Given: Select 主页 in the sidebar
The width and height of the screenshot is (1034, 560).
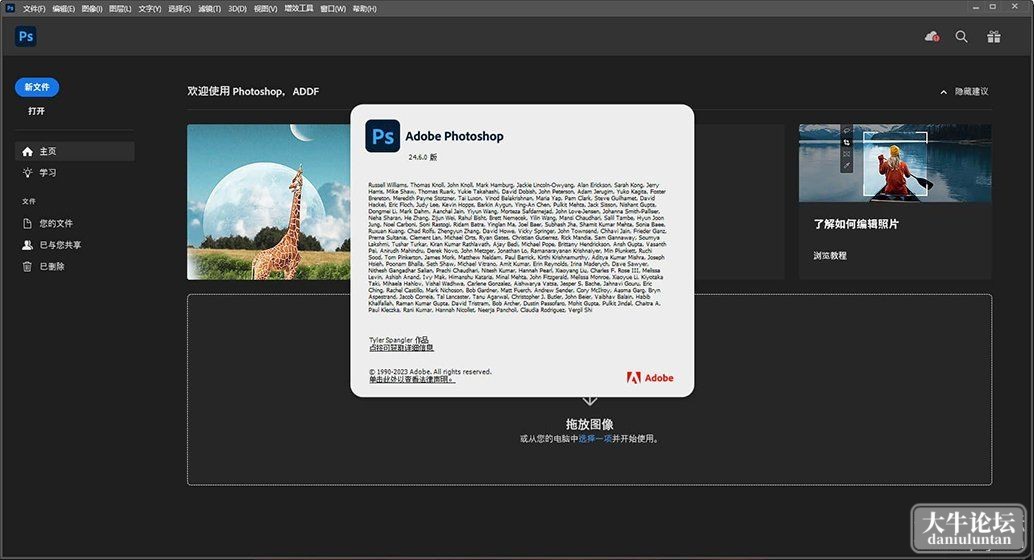Looking at the screenshot, I should tap(75, 152).
